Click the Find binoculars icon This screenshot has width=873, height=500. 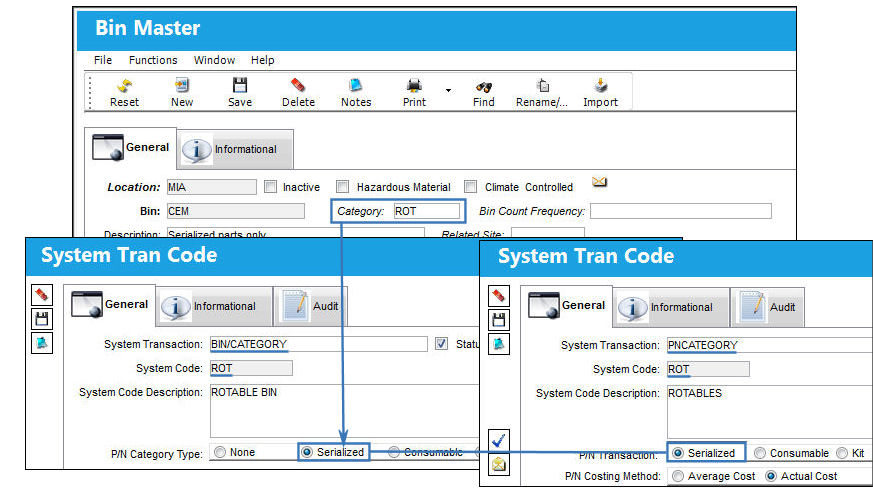coord(483,86)
